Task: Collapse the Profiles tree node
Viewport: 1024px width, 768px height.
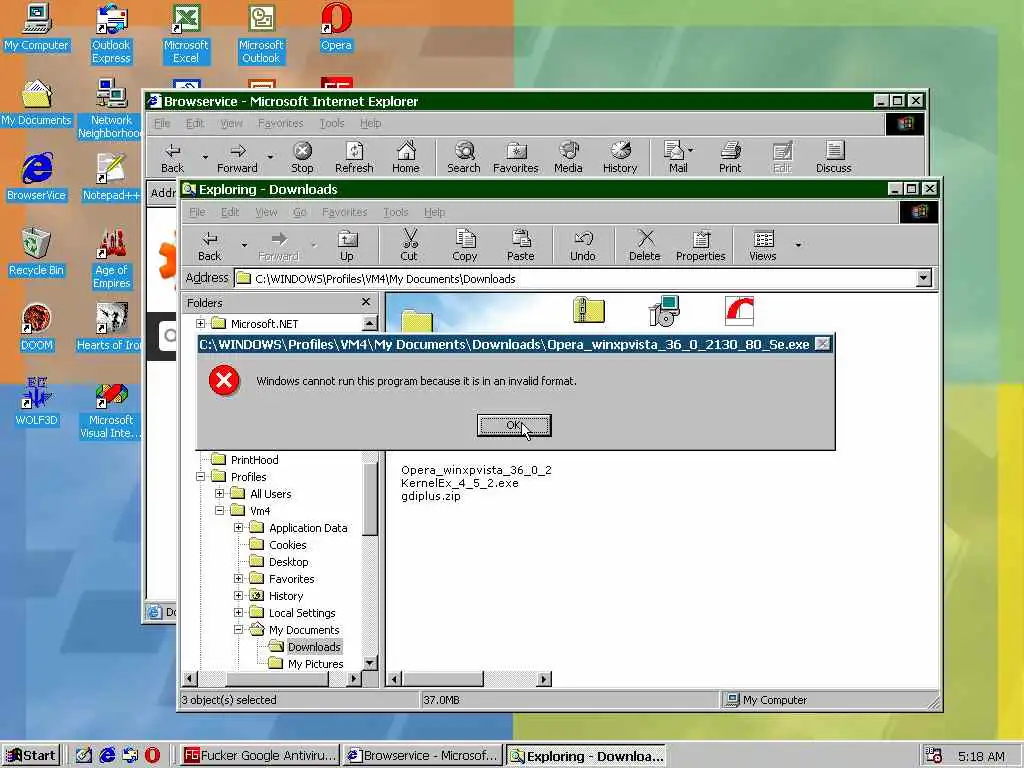Action: tap(200, 477)
